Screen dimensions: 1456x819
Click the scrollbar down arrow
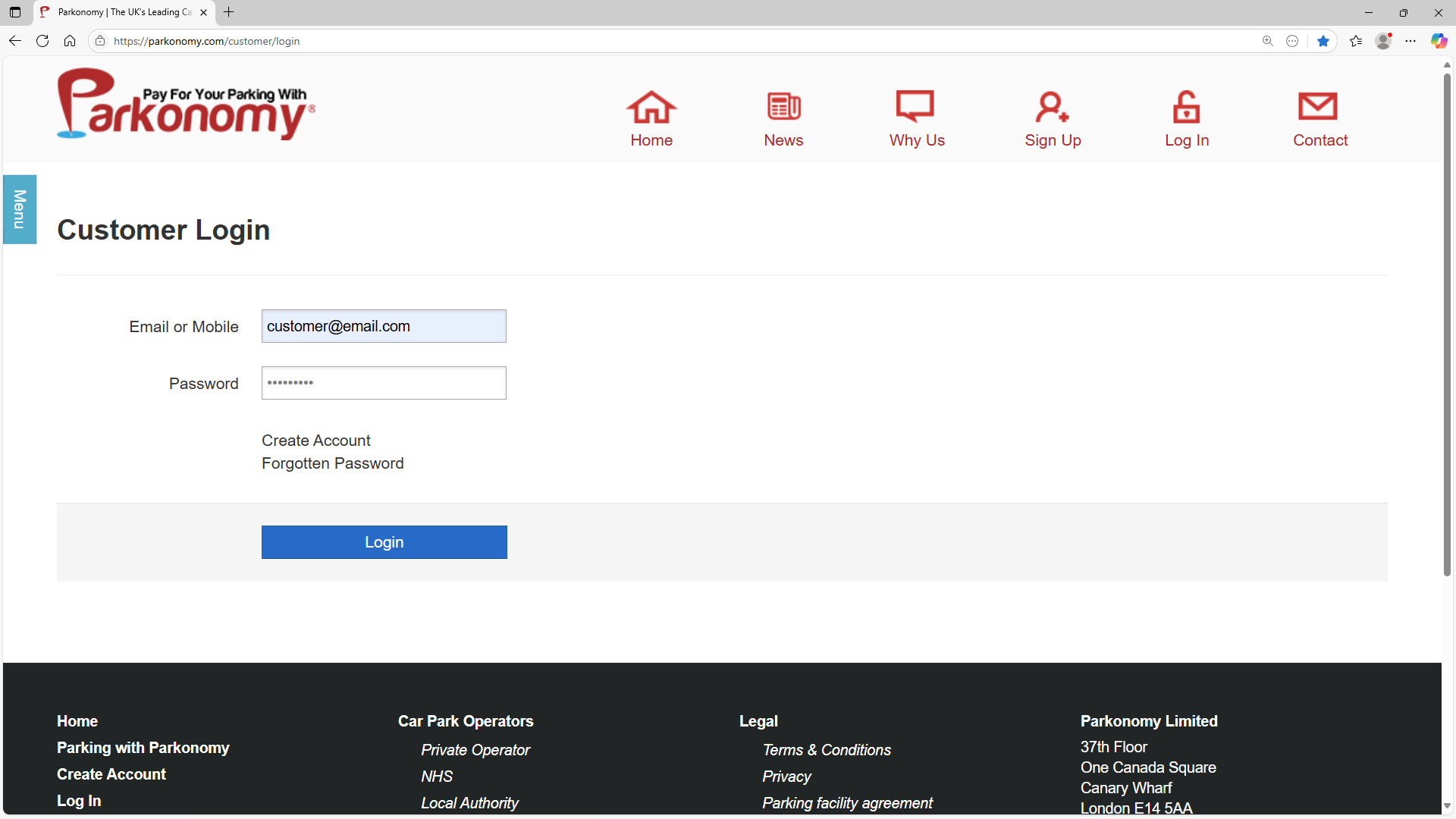pos(1447,805)
